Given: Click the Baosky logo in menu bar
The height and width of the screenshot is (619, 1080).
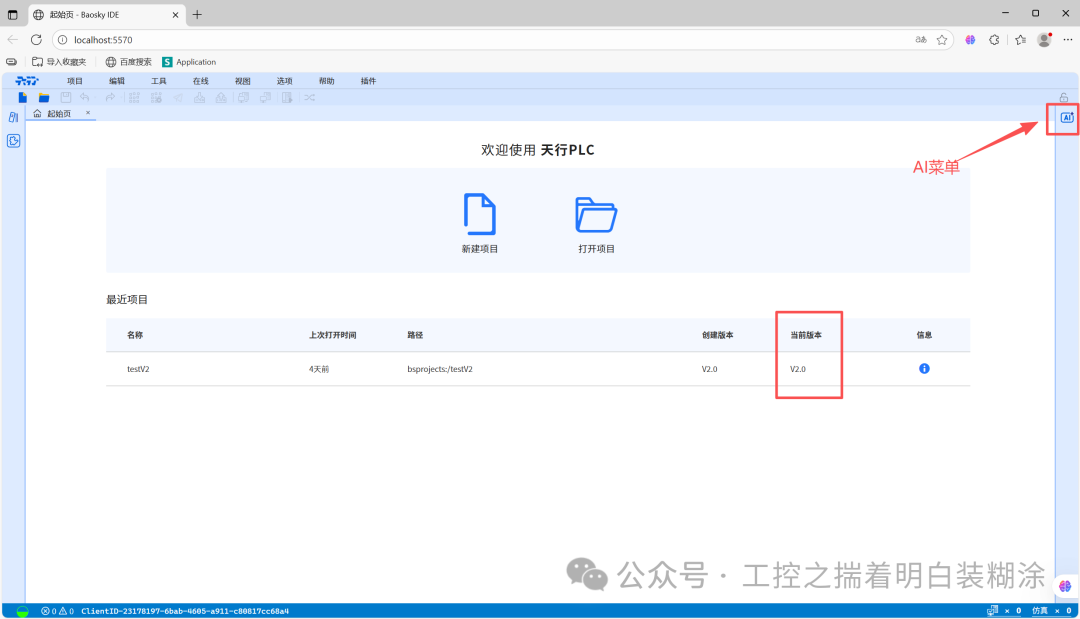Looking at the screenshot, I should 27,81.
